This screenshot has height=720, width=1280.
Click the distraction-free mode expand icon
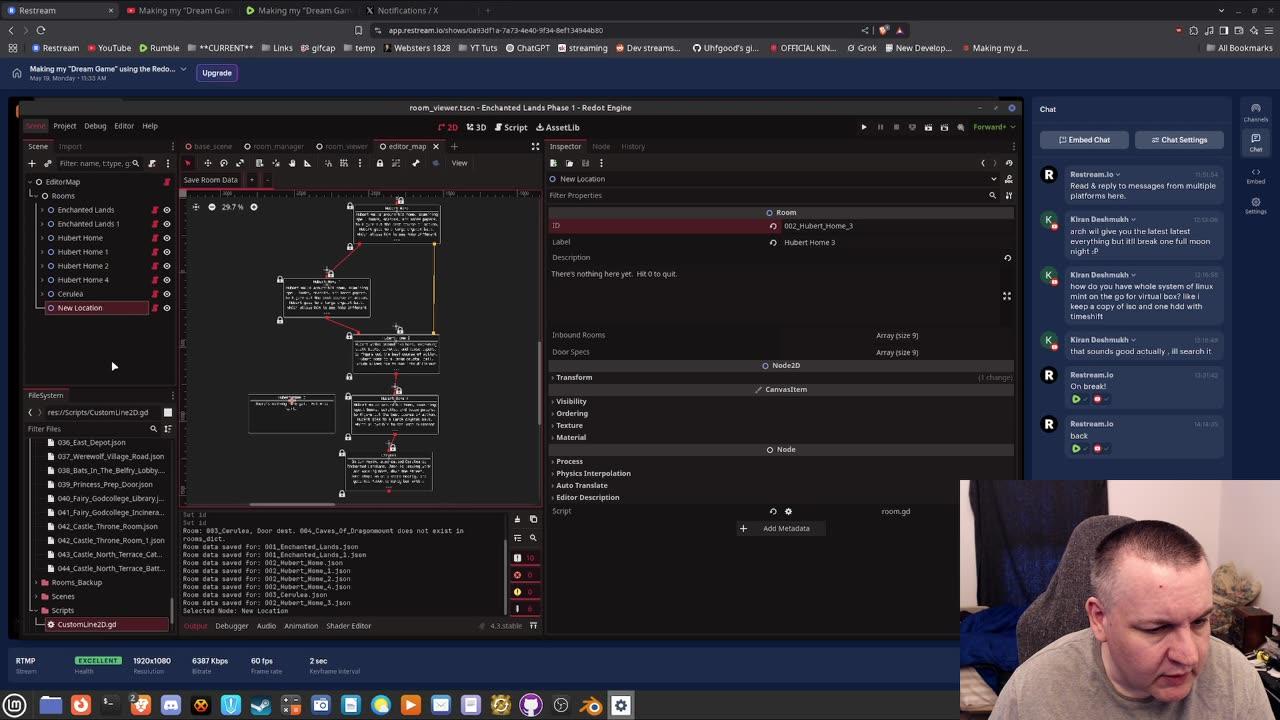coord(535,146)
